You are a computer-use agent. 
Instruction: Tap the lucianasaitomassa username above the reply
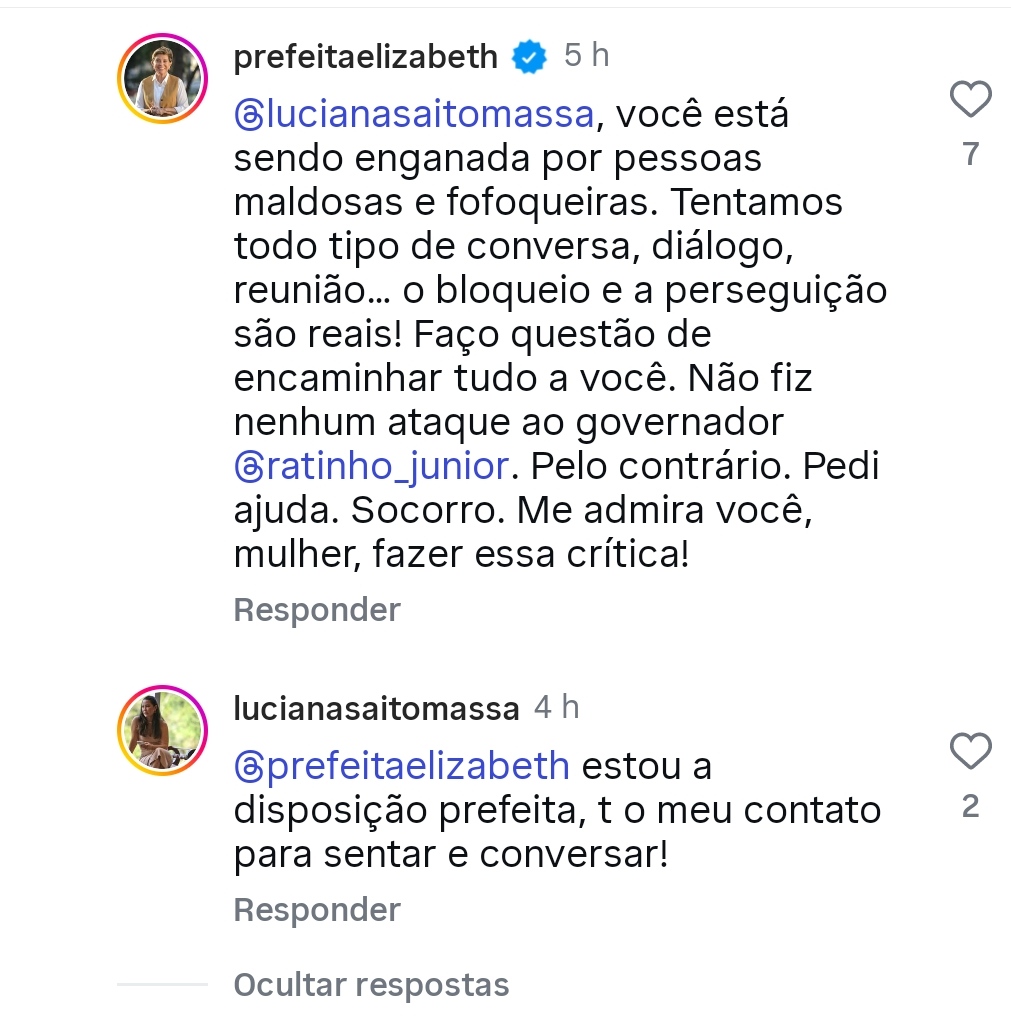376,709
